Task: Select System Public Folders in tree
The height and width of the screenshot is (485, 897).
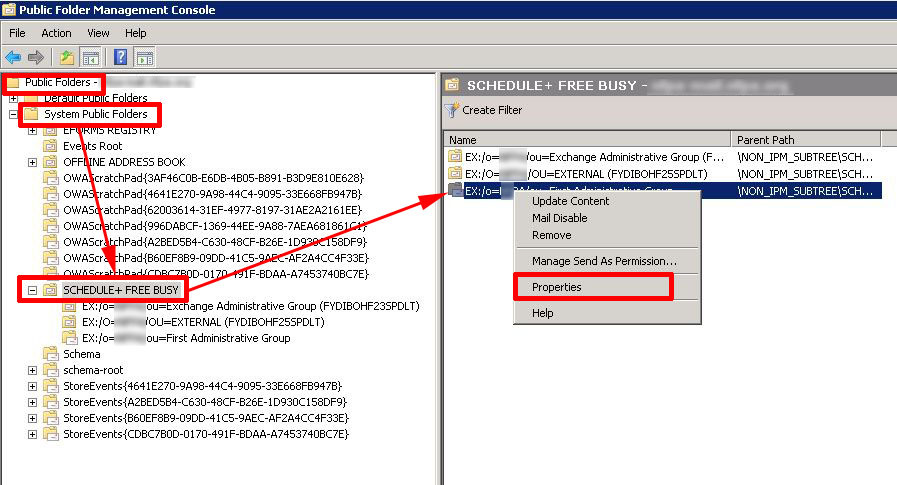Action: pyautogui.click(x=96, y=114)
